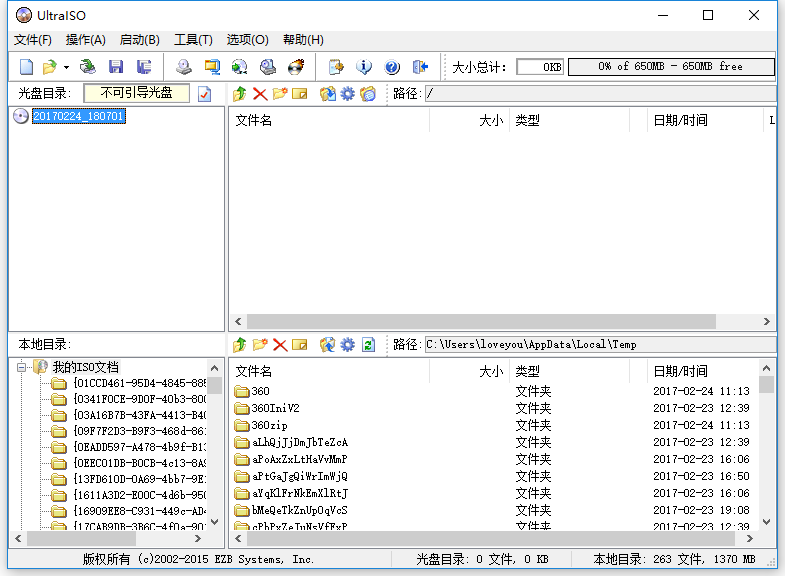Click the Burn CD/DVD image flame icon
This screenshot has height=576, width=785.
coord(296,67)
